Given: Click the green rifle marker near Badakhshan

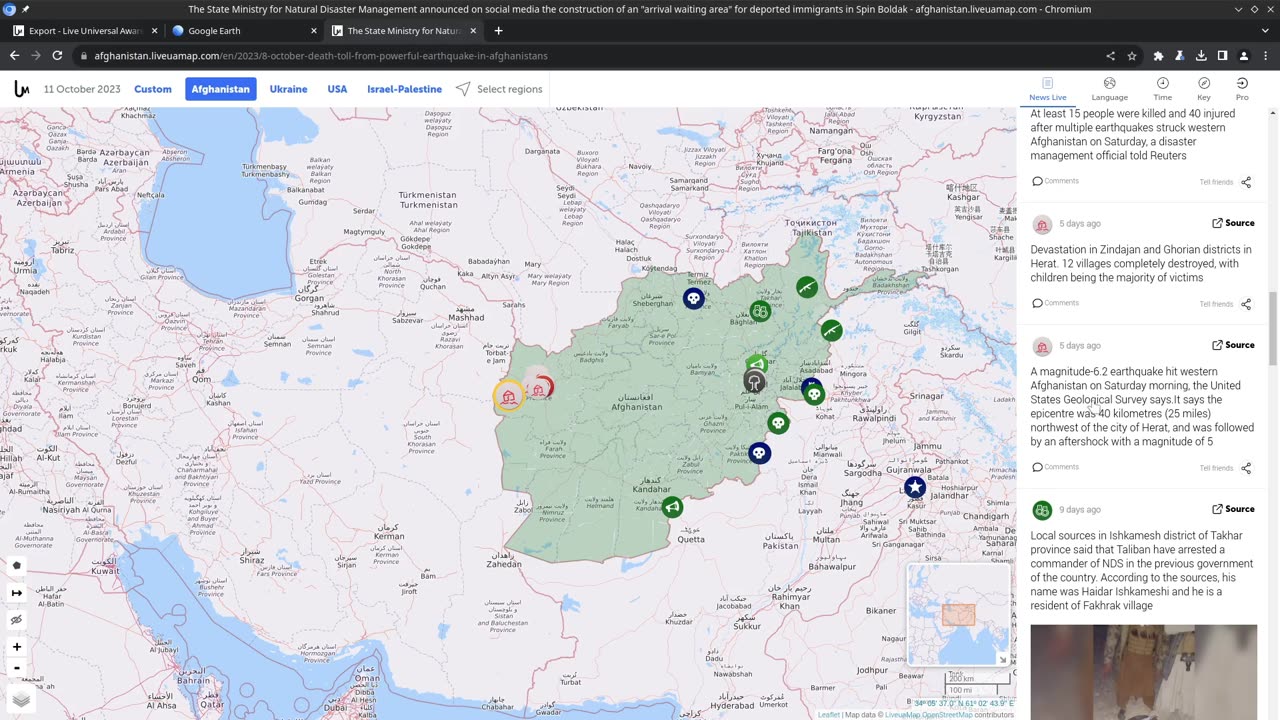Looking at the screenshot, I should point(807,288).
